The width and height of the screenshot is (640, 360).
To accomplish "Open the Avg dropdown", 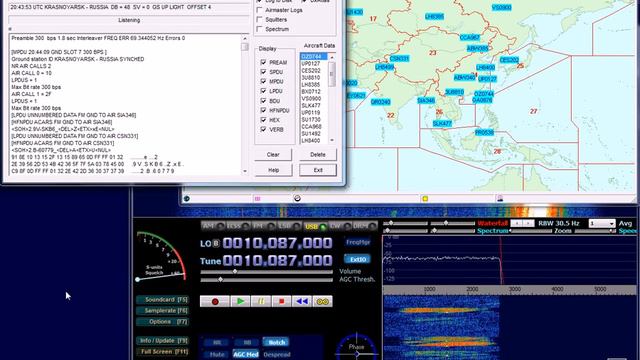I will click(x=602, y=223).
